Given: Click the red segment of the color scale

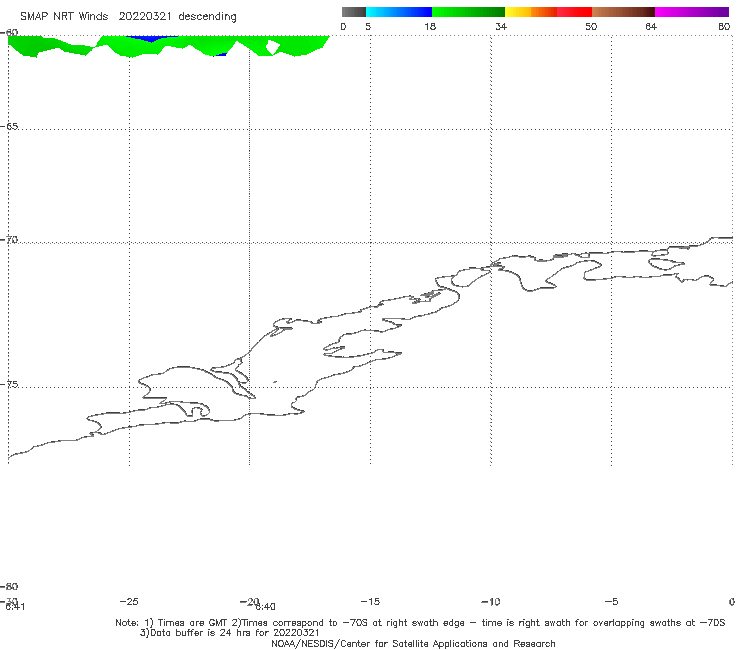Looking at the screenshot, I should [574, 12].
